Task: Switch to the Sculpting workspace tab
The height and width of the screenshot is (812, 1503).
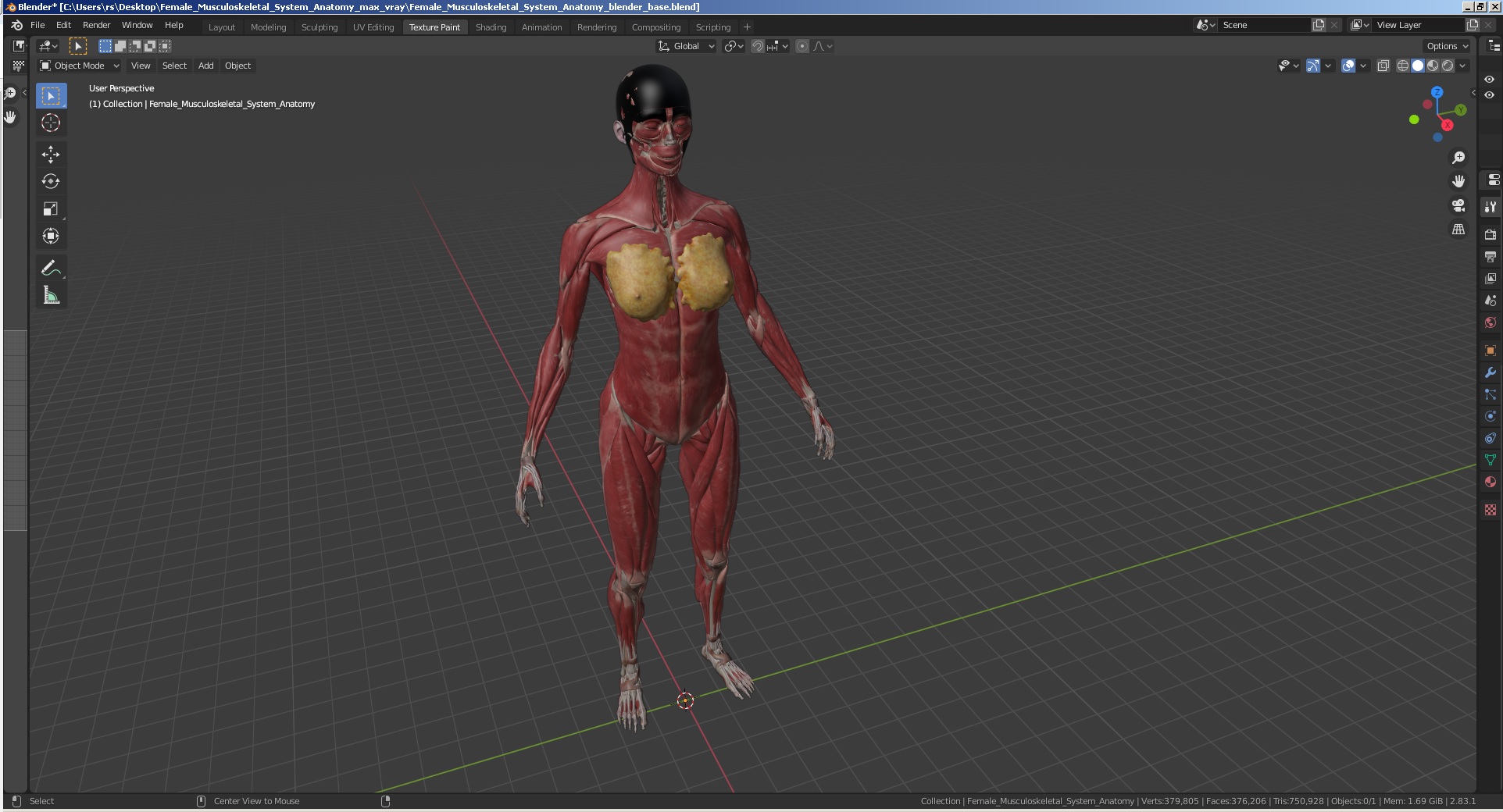Action: [320, 27]
